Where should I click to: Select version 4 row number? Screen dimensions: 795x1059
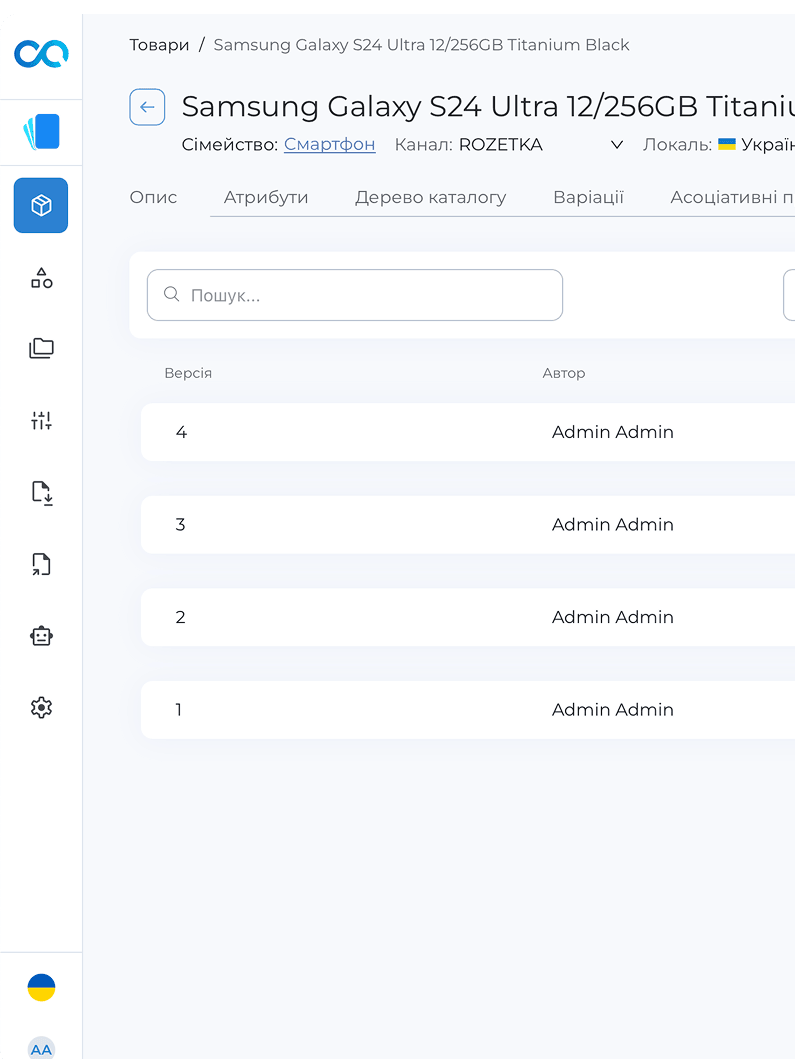coord(181,432)
